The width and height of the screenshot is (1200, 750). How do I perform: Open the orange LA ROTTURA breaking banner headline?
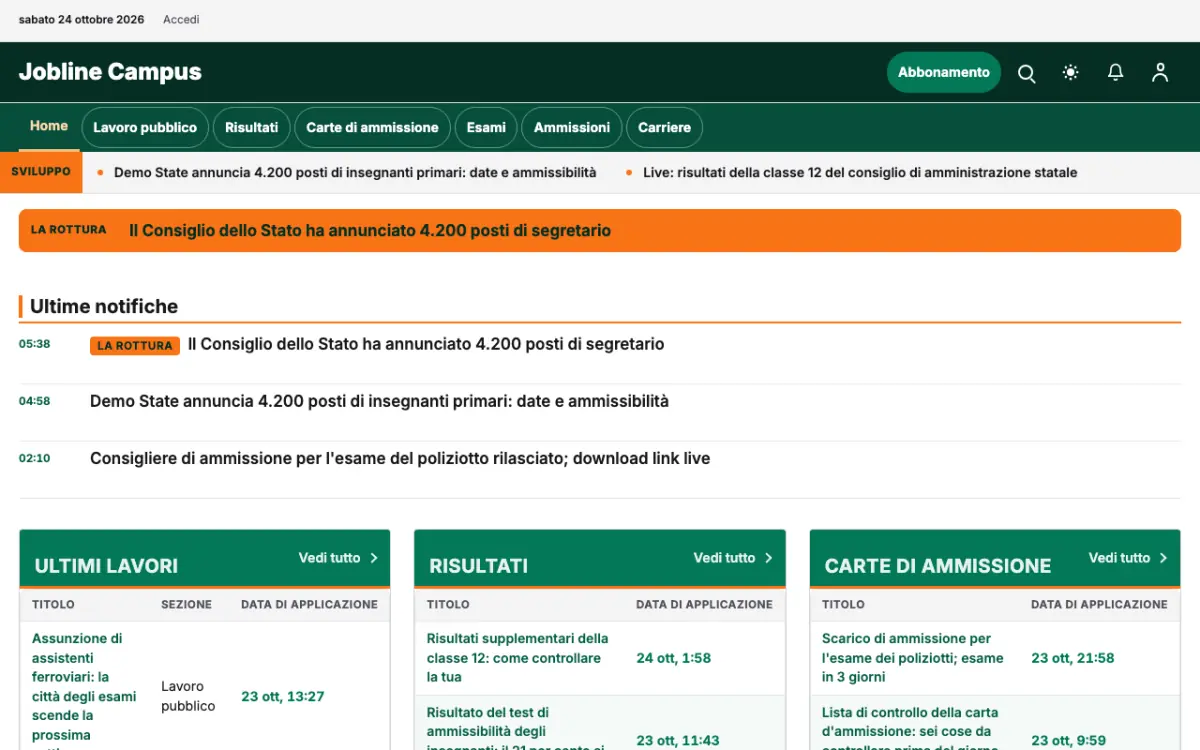coord(370,231)
